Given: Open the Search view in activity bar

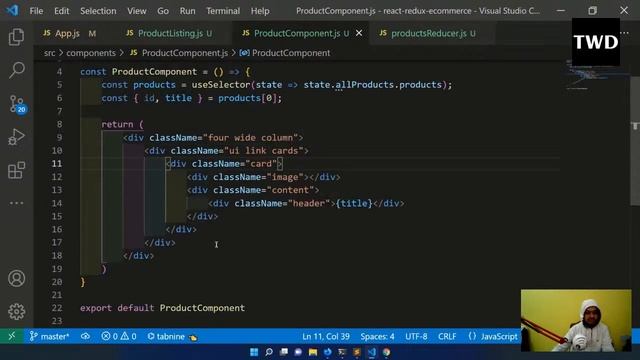Looking at the screenshot, I should tap(16, 70).
